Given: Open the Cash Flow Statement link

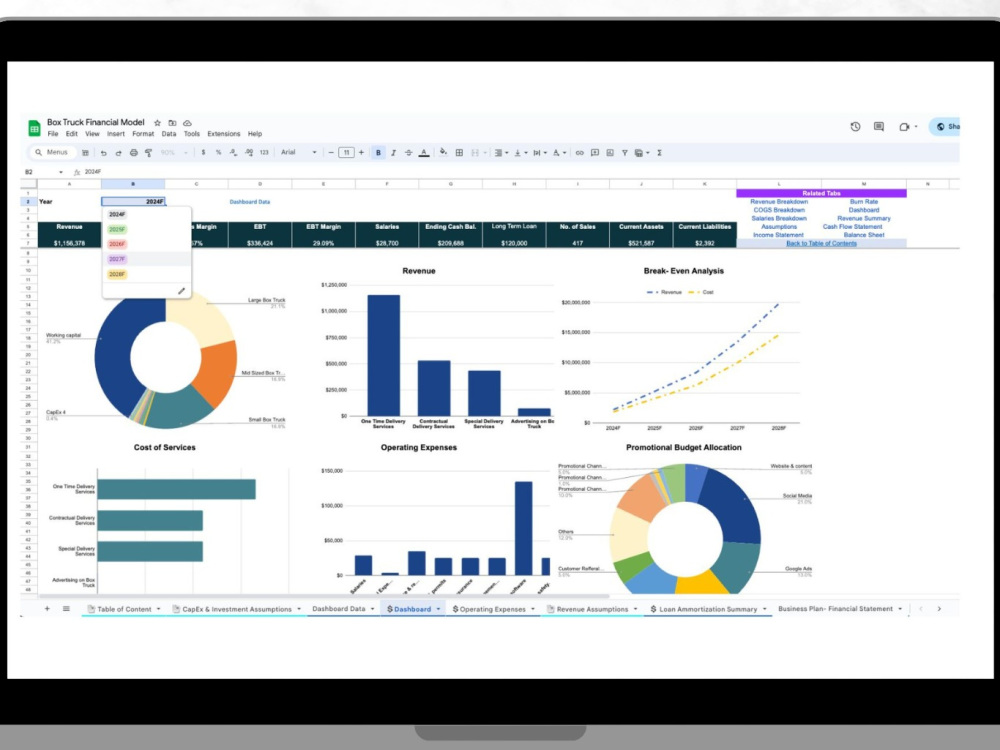Looking at the screenshot, I should tap(853, 227).
